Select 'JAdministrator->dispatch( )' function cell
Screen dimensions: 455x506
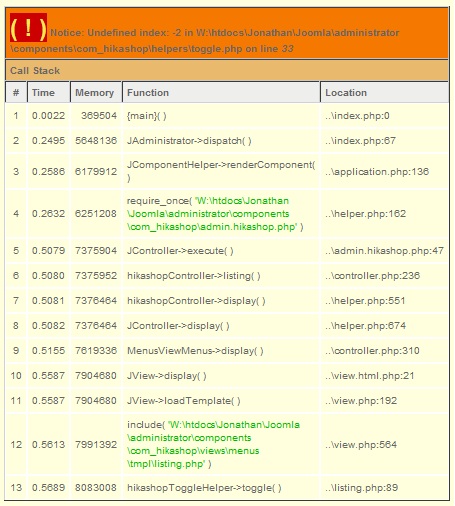point(189,141)
